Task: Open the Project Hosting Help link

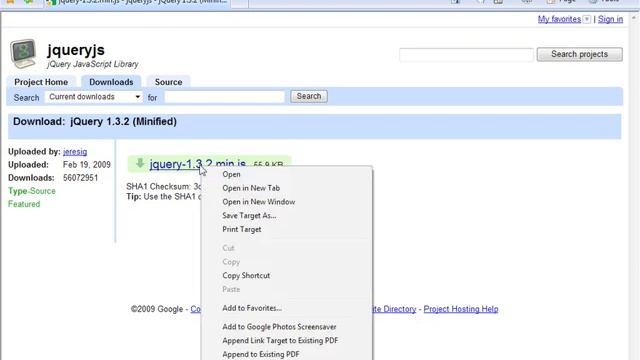Action: pyautogui.click(x=461, y=309)
